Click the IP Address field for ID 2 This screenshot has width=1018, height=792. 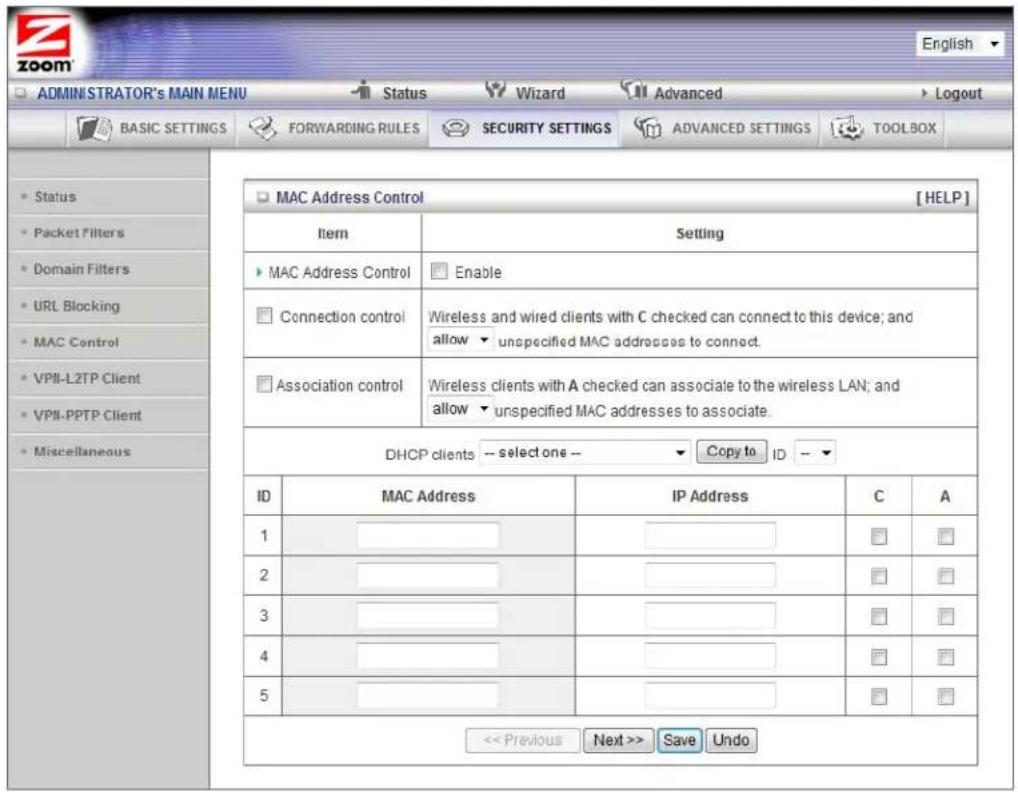(710, 575)
